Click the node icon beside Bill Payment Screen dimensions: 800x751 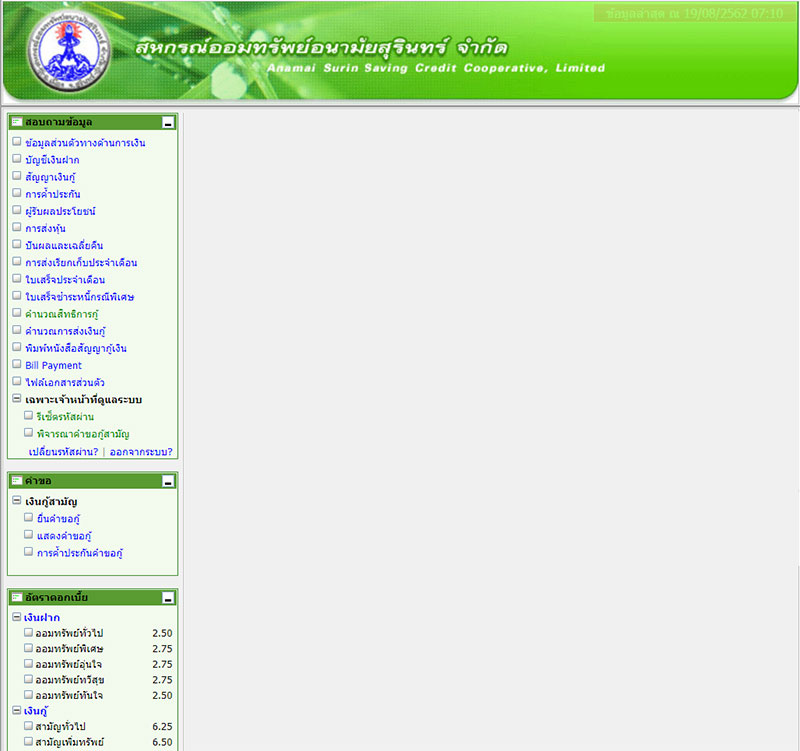point(17,364)
